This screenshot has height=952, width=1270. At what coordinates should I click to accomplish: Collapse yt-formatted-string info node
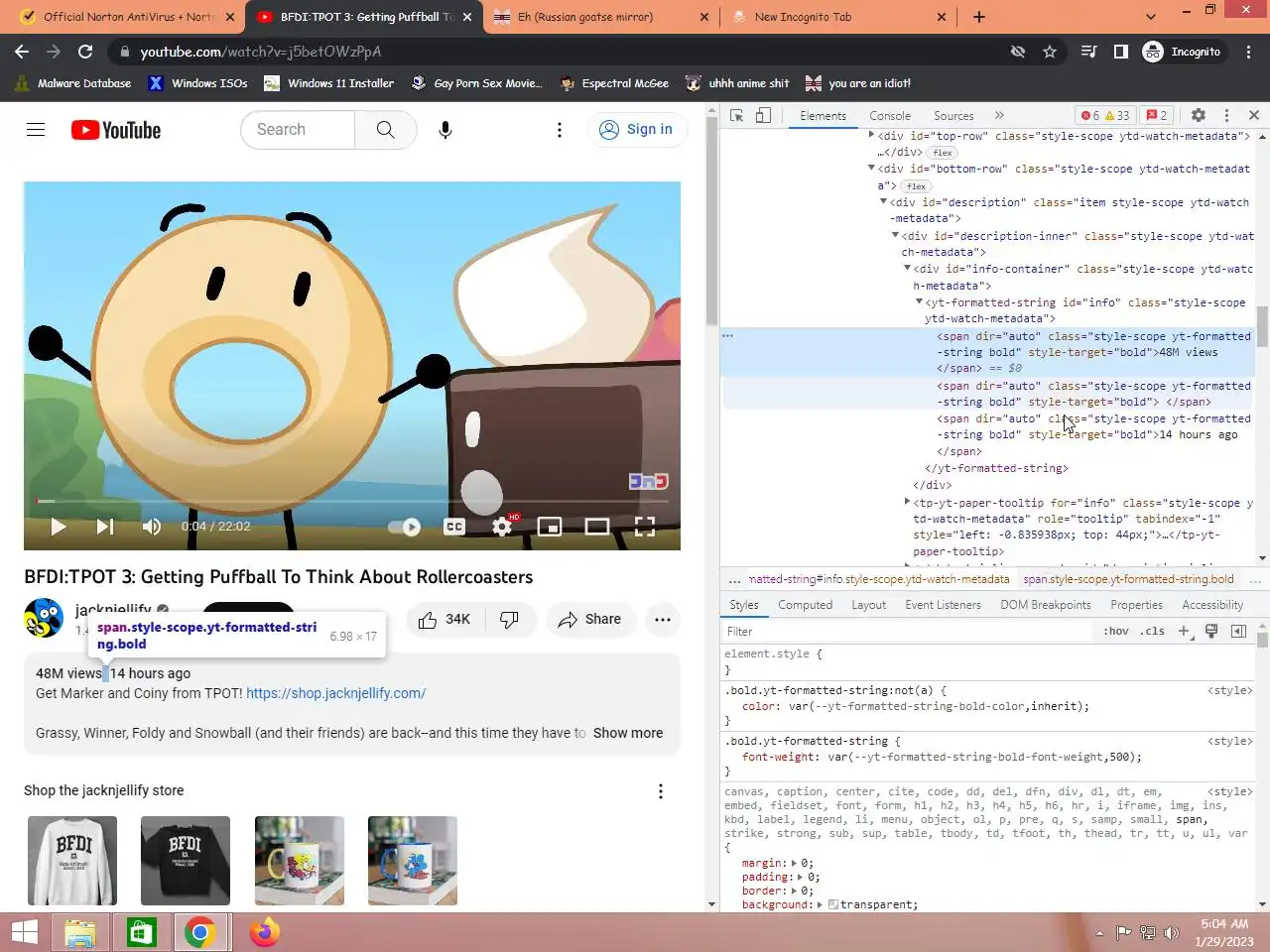919,302
